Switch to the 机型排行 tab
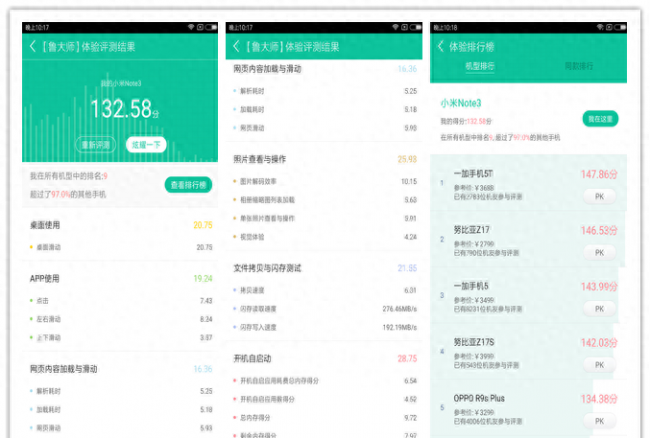The height and width of the screenshot is (438, 650). [x=480, y=66]
